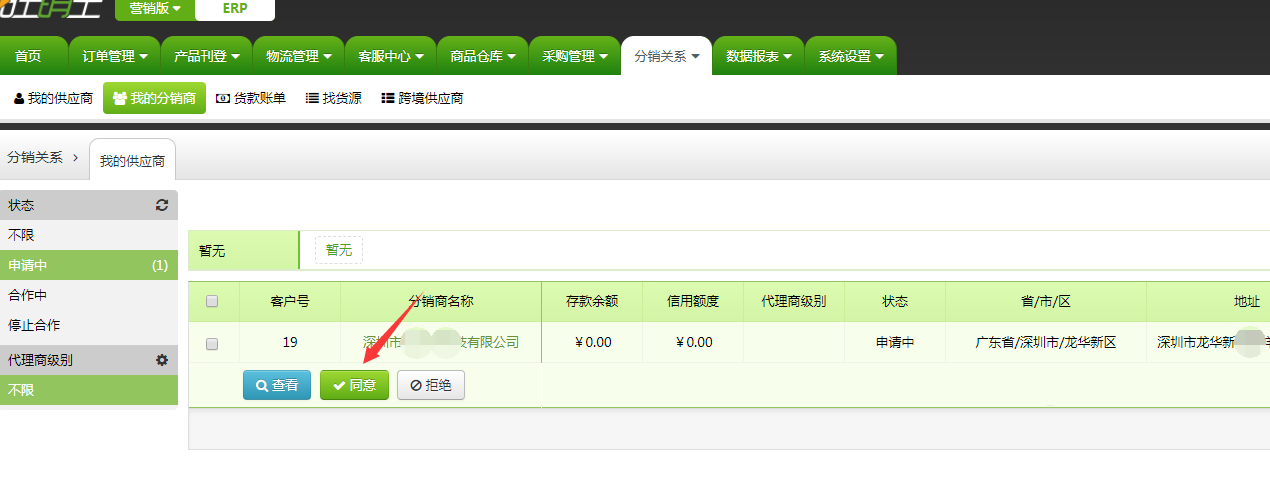The image size is (1270, 485).
Task: Expand the 数据报表 menu
Action: coord(758,56)
